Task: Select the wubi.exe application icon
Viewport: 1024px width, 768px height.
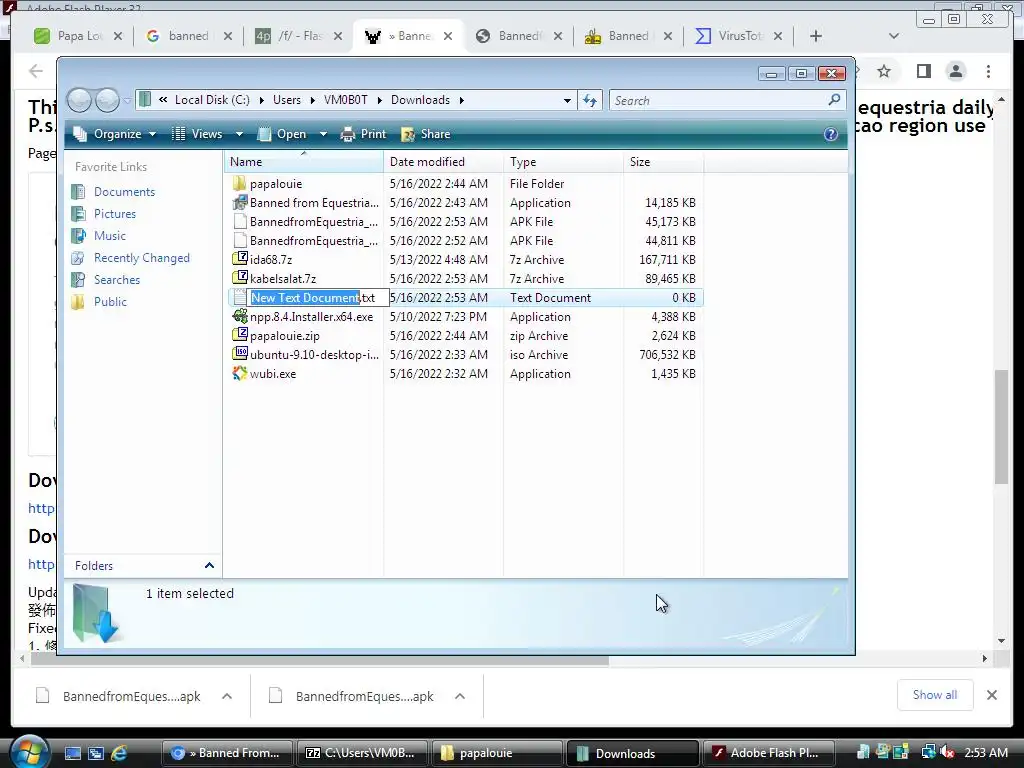Action: [240, 374]
